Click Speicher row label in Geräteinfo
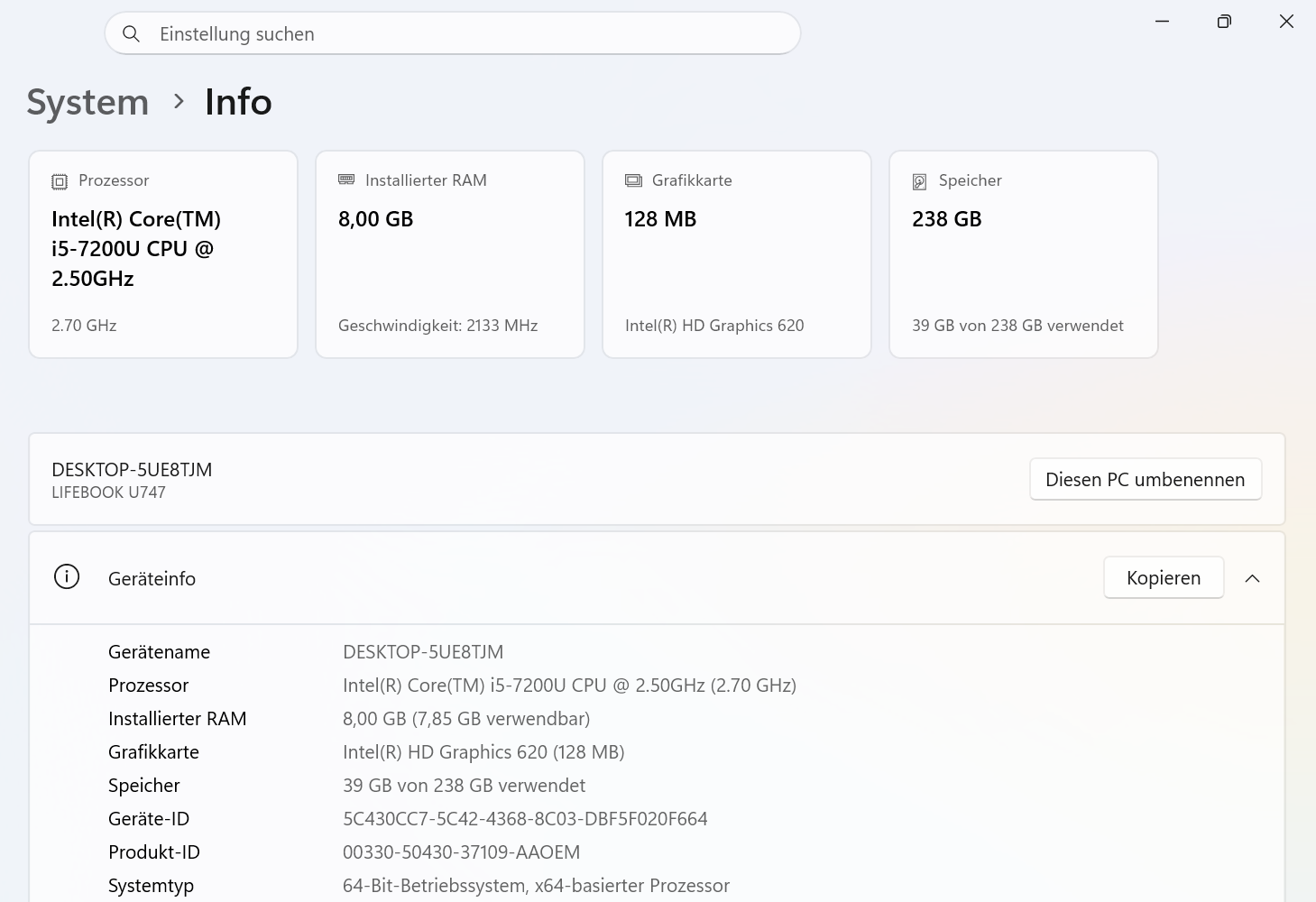This screenshot has height=902, width=1316. coord(143,786)
